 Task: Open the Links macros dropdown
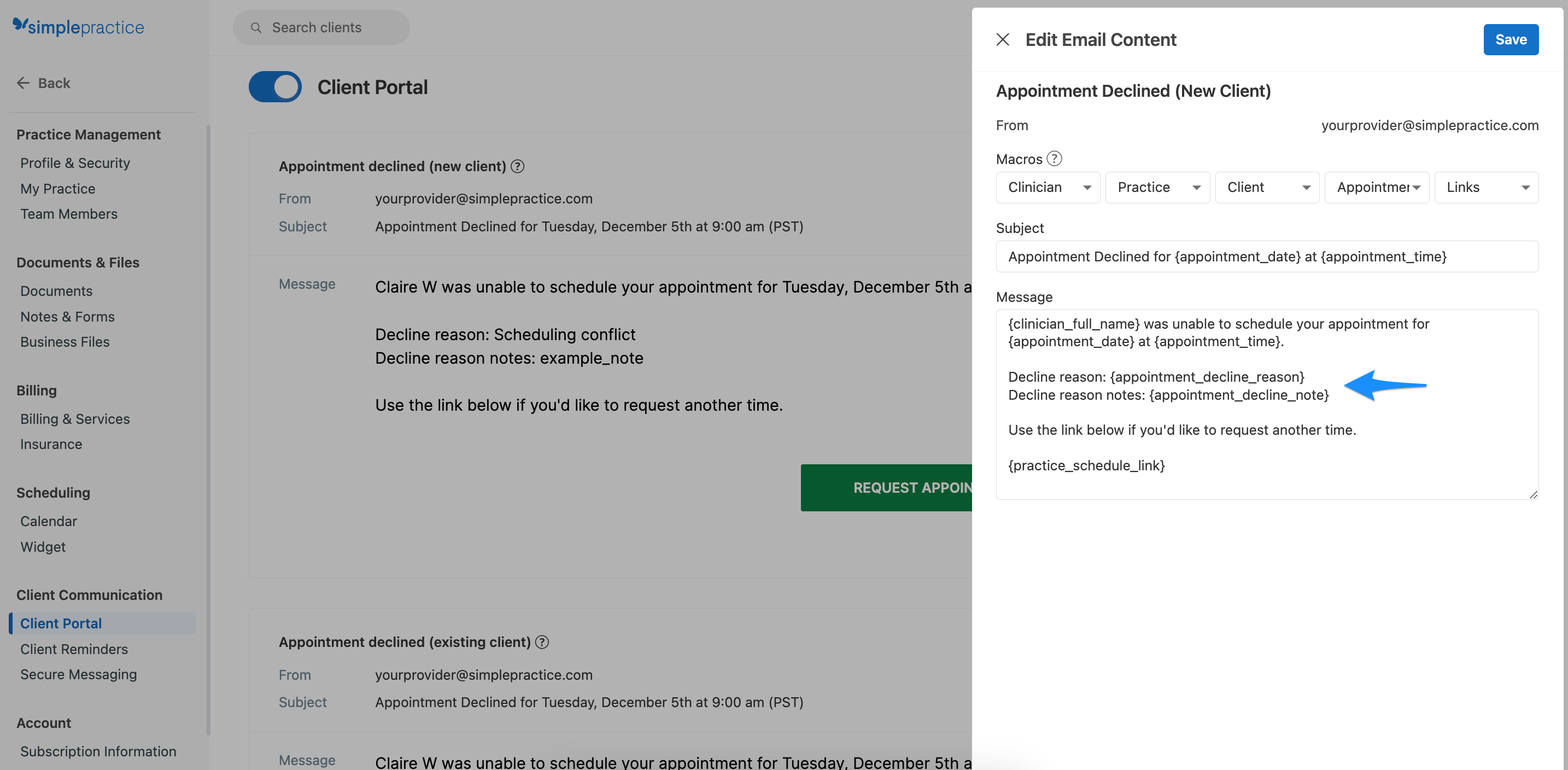coord(1486,187)
